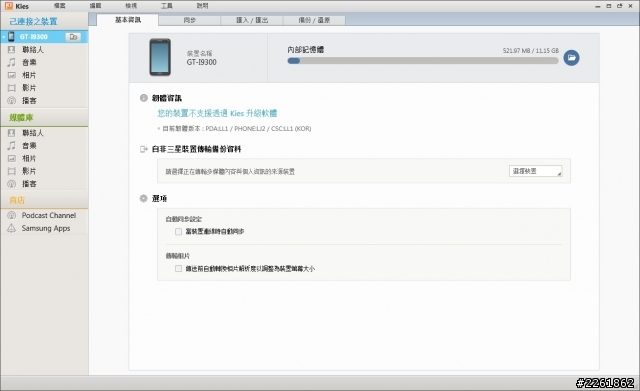Screen dimensions: 640x391
Task: Open 影片 in the 媒體庫 library section
Action: click(x=29, y=171)
